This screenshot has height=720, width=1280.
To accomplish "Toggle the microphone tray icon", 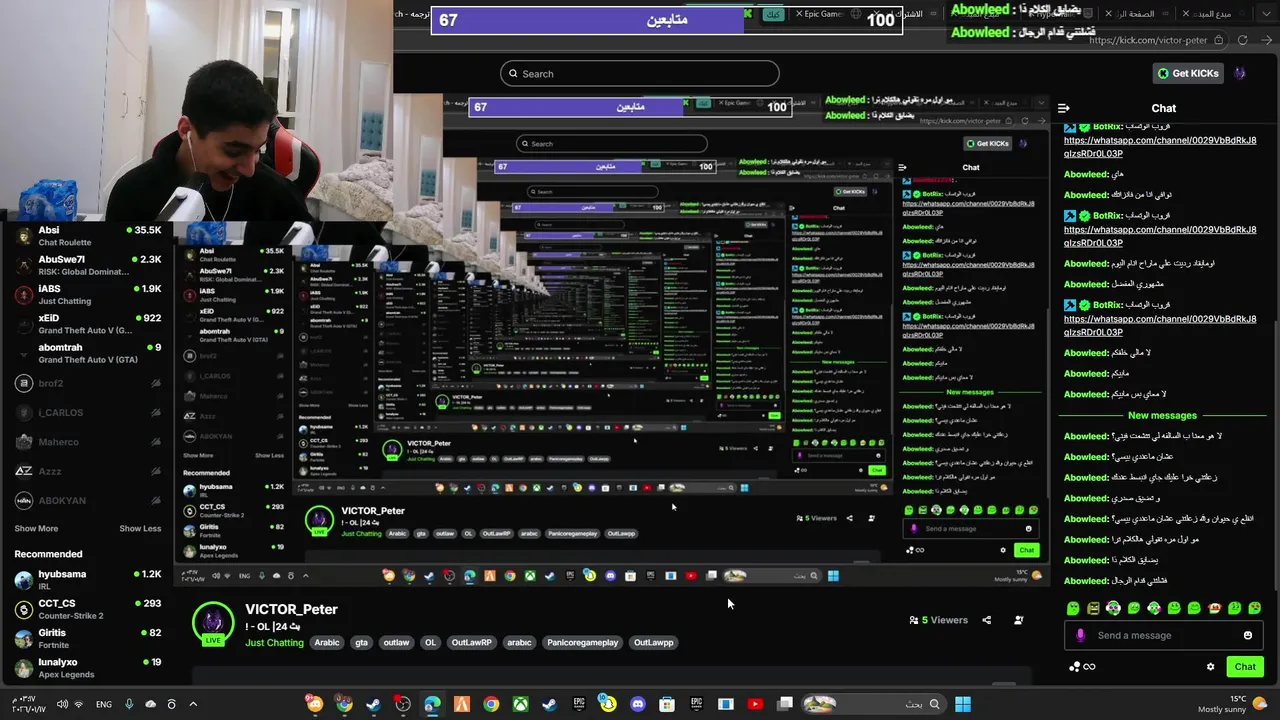I will [x=129, y=704].
